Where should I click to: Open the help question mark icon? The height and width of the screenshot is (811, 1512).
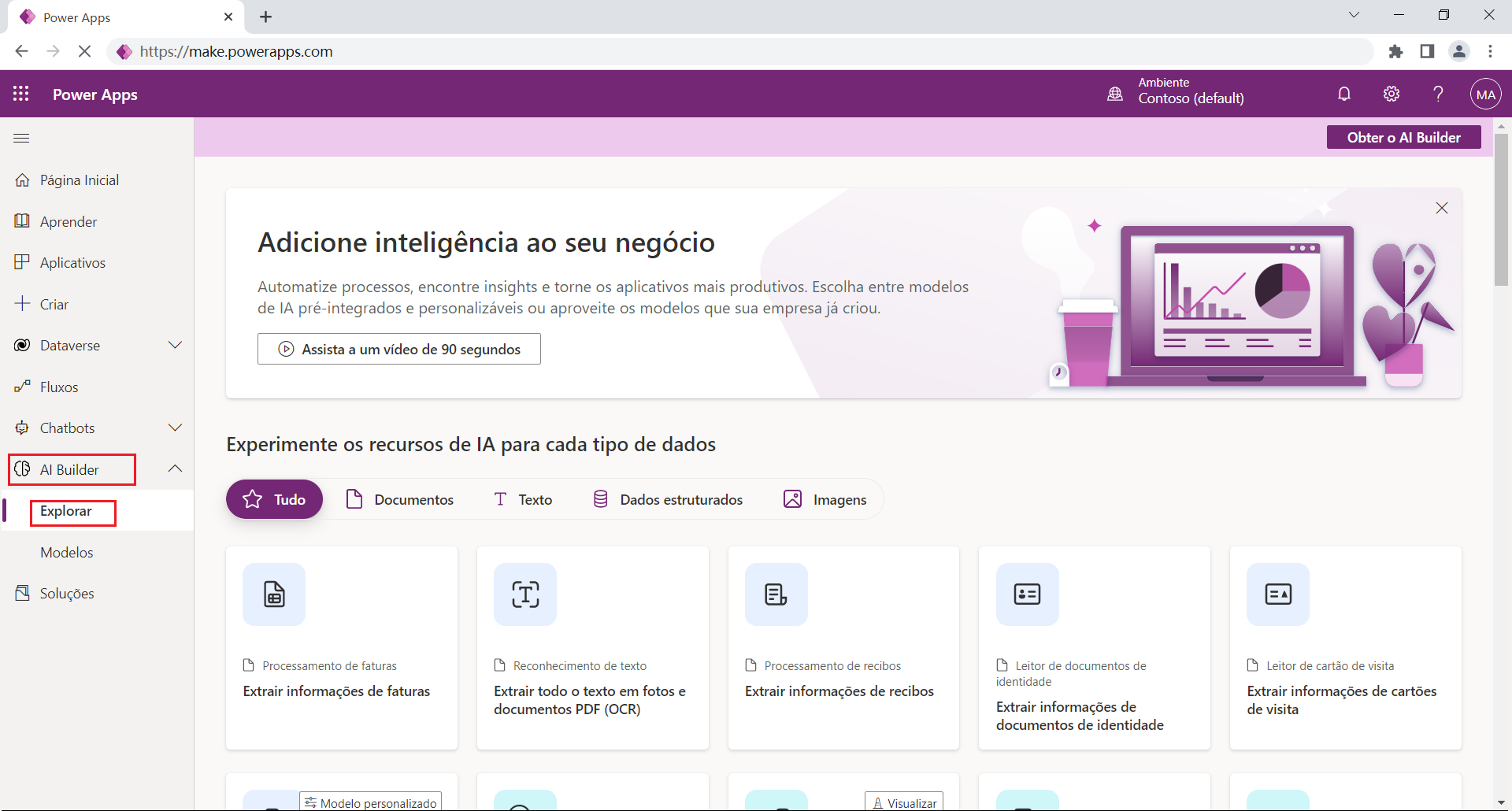coord(1438,94)
